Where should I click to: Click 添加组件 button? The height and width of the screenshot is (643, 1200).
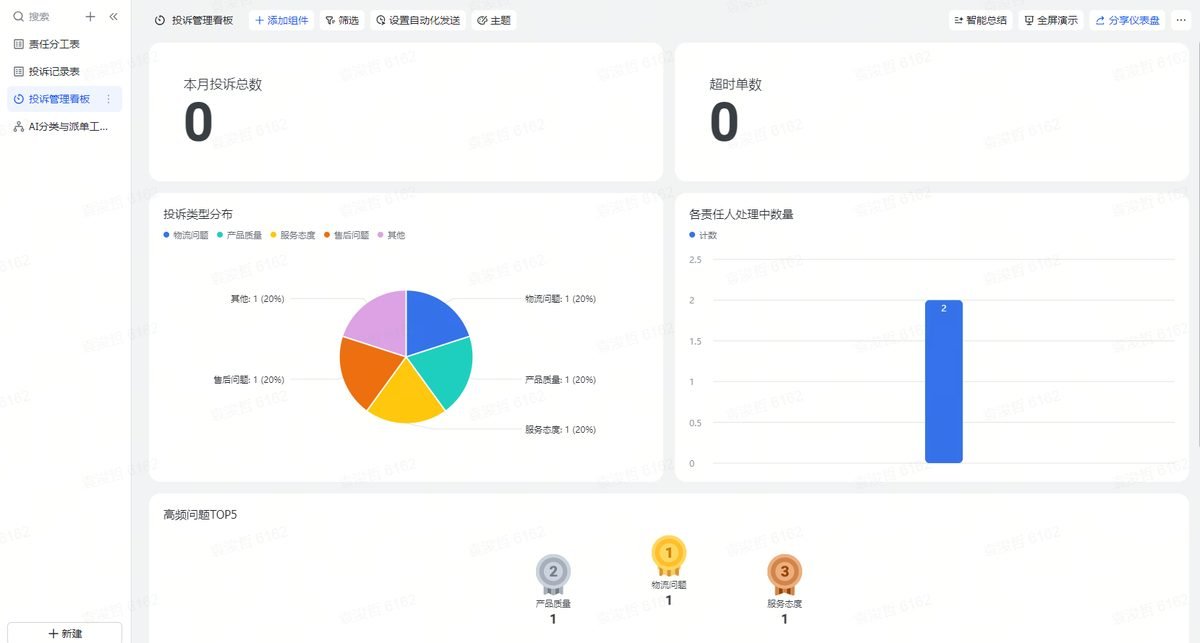click(281, 20)
